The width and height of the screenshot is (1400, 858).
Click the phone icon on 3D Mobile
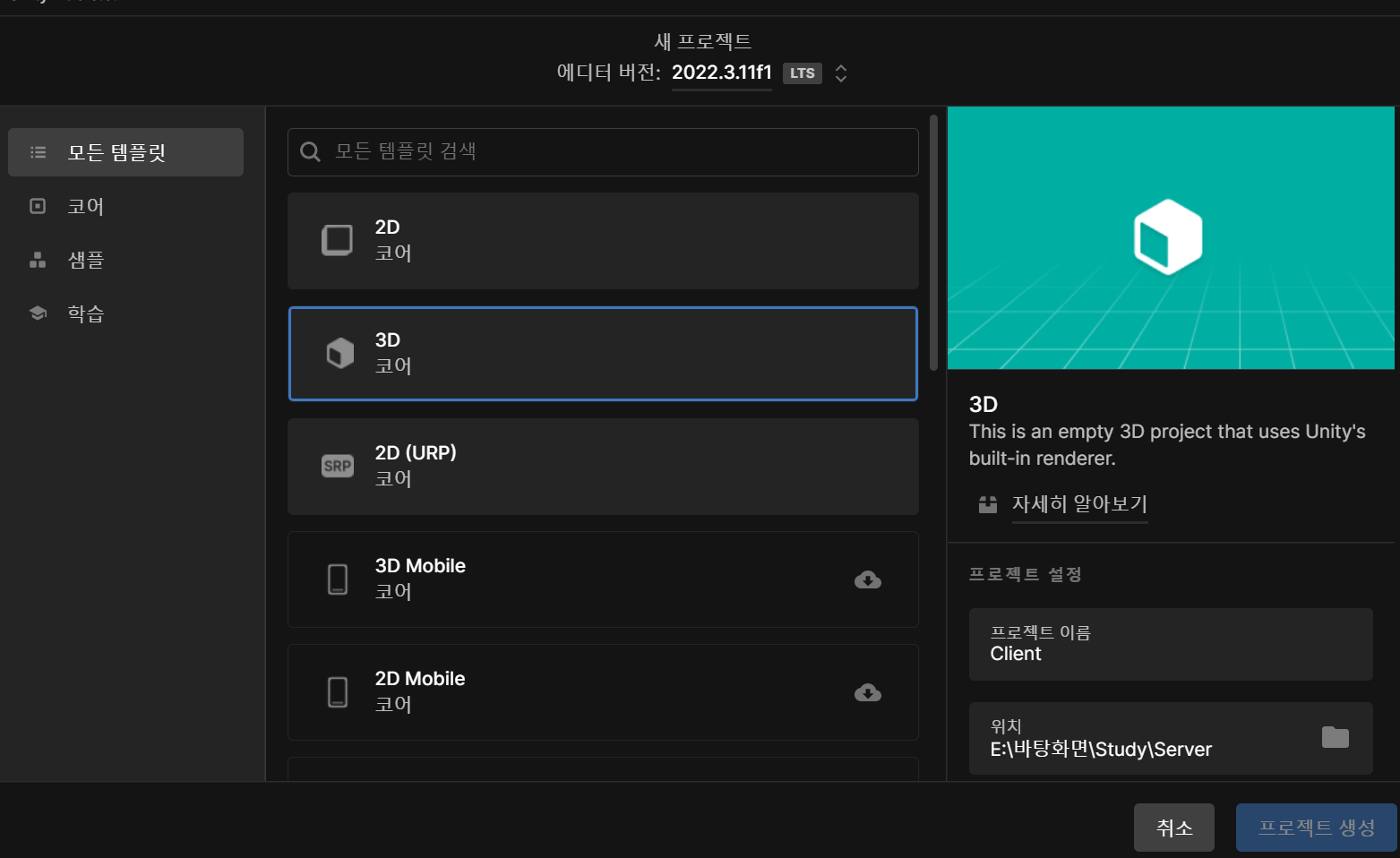pyautogui.click(x=338, y=579)
